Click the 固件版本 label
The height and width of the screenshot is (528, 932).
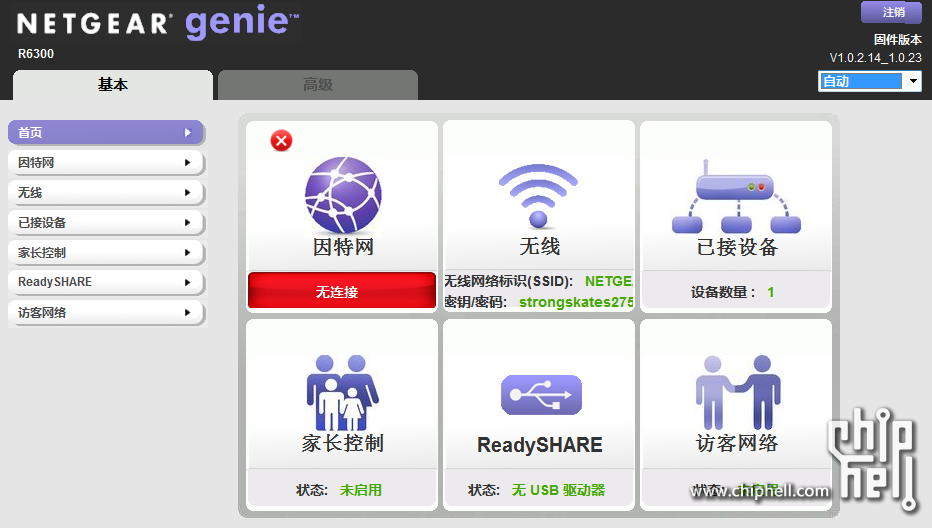tap(898, 39)
